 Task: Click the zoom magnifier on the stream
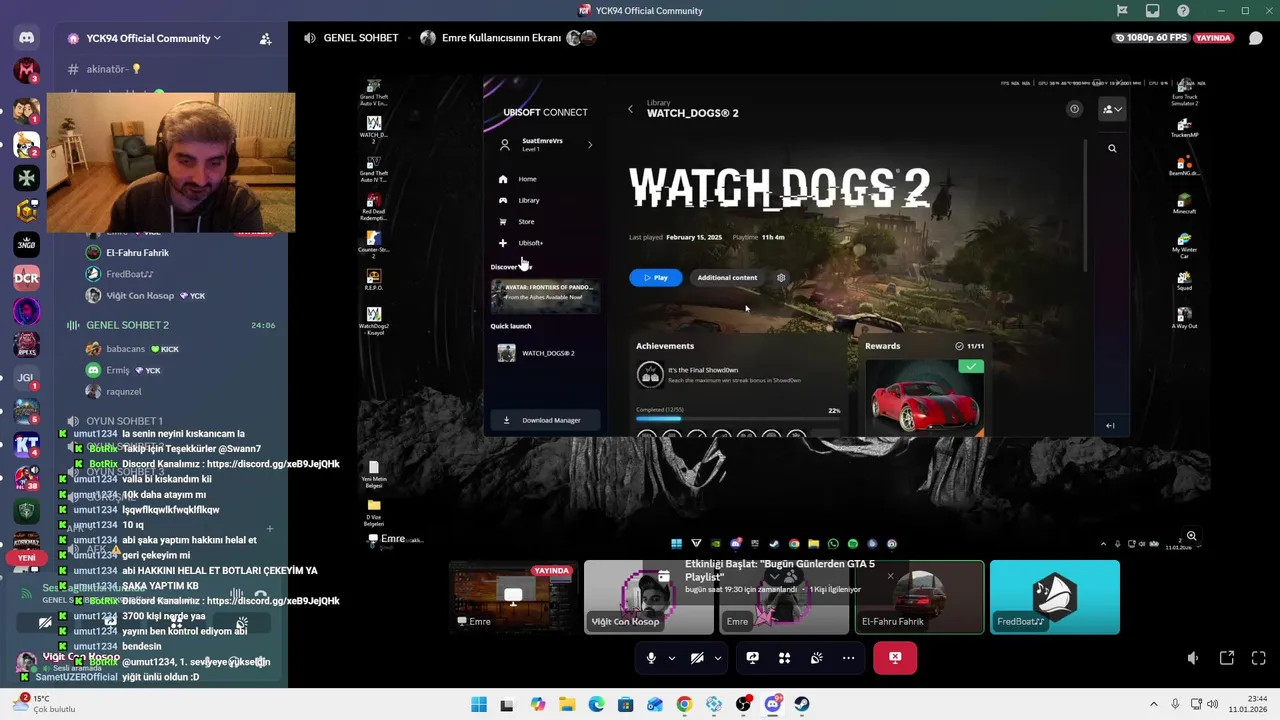1191,536
